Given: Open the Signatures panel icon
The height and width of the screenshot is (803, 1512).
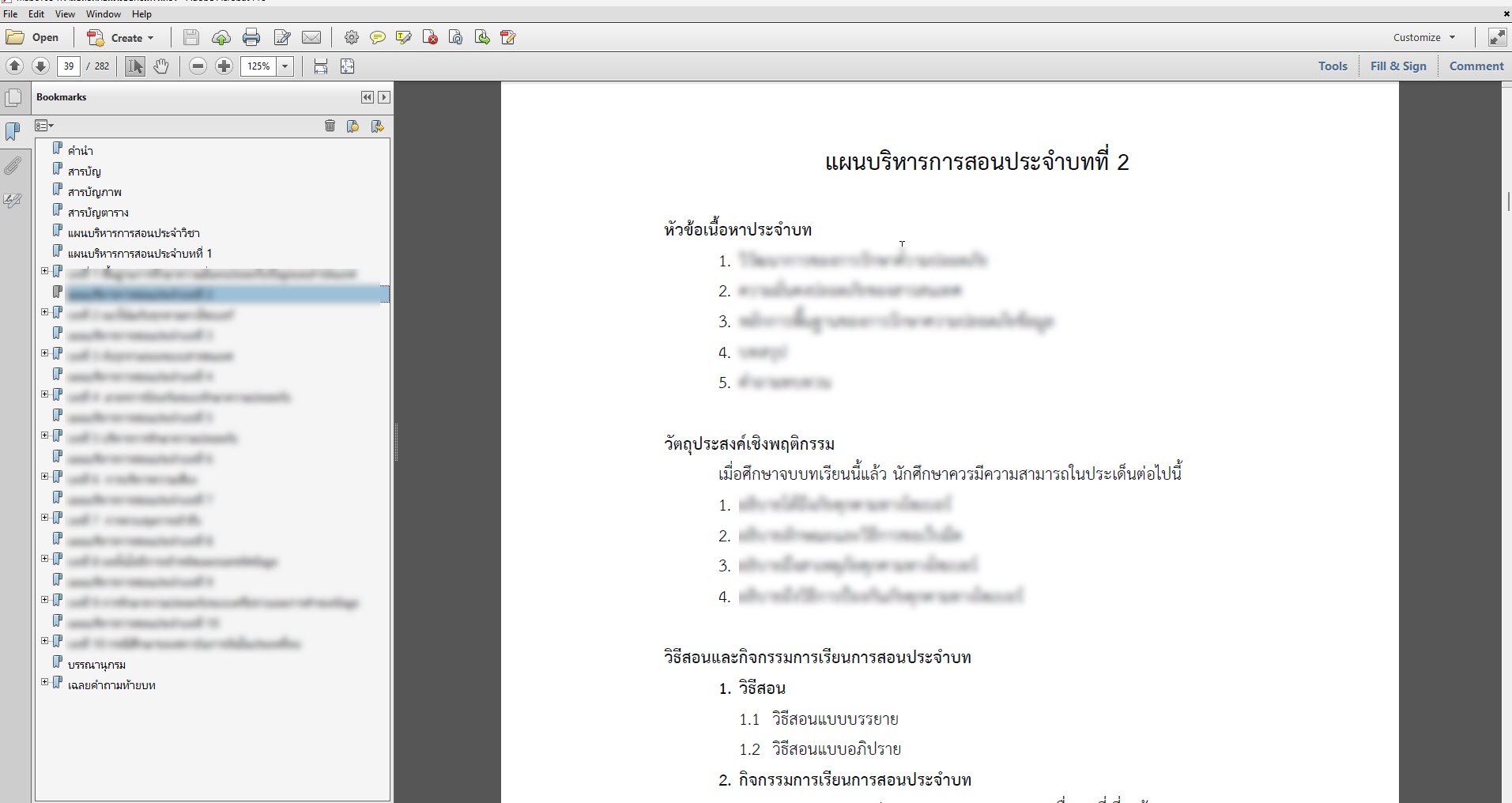Looking at the screenshot, I should coord(13,201).
